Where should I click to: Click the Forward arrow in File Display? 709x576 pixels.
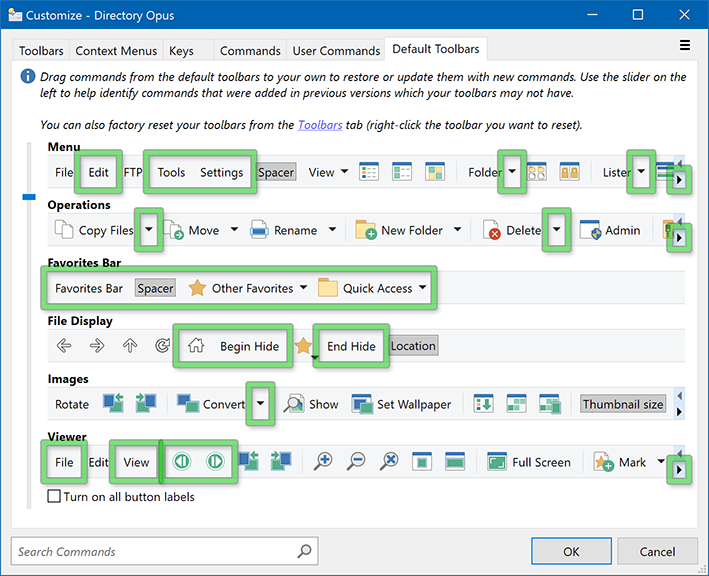[x=97, y=346]
